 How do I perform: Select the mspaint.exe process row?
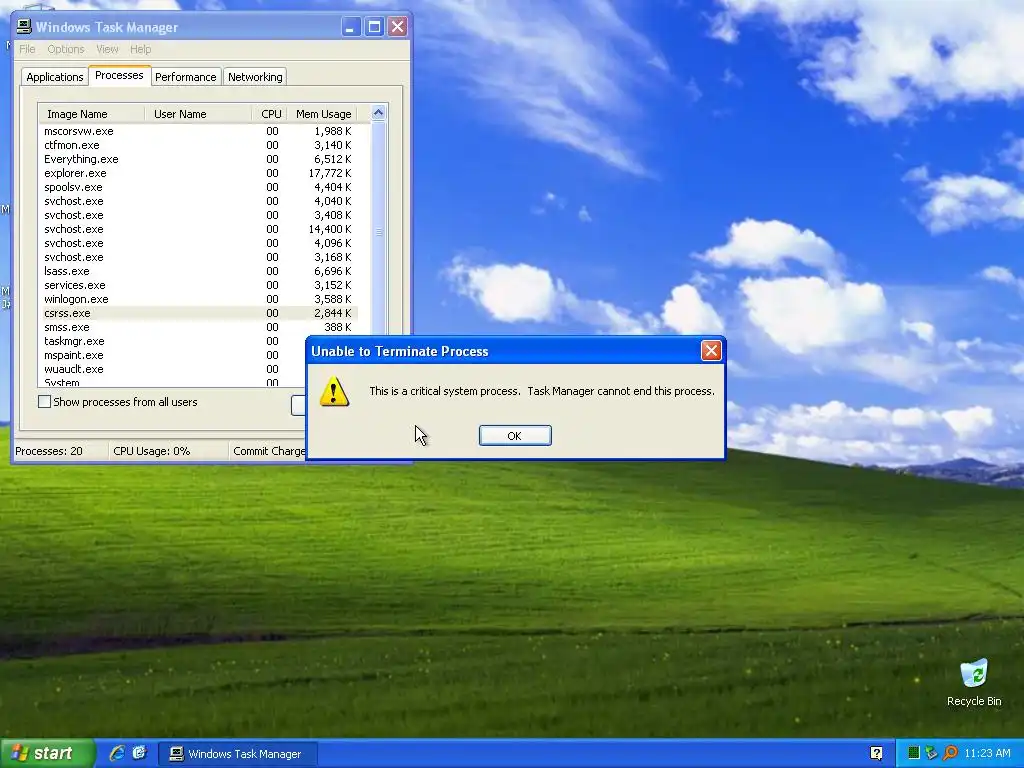click(173, 355)
